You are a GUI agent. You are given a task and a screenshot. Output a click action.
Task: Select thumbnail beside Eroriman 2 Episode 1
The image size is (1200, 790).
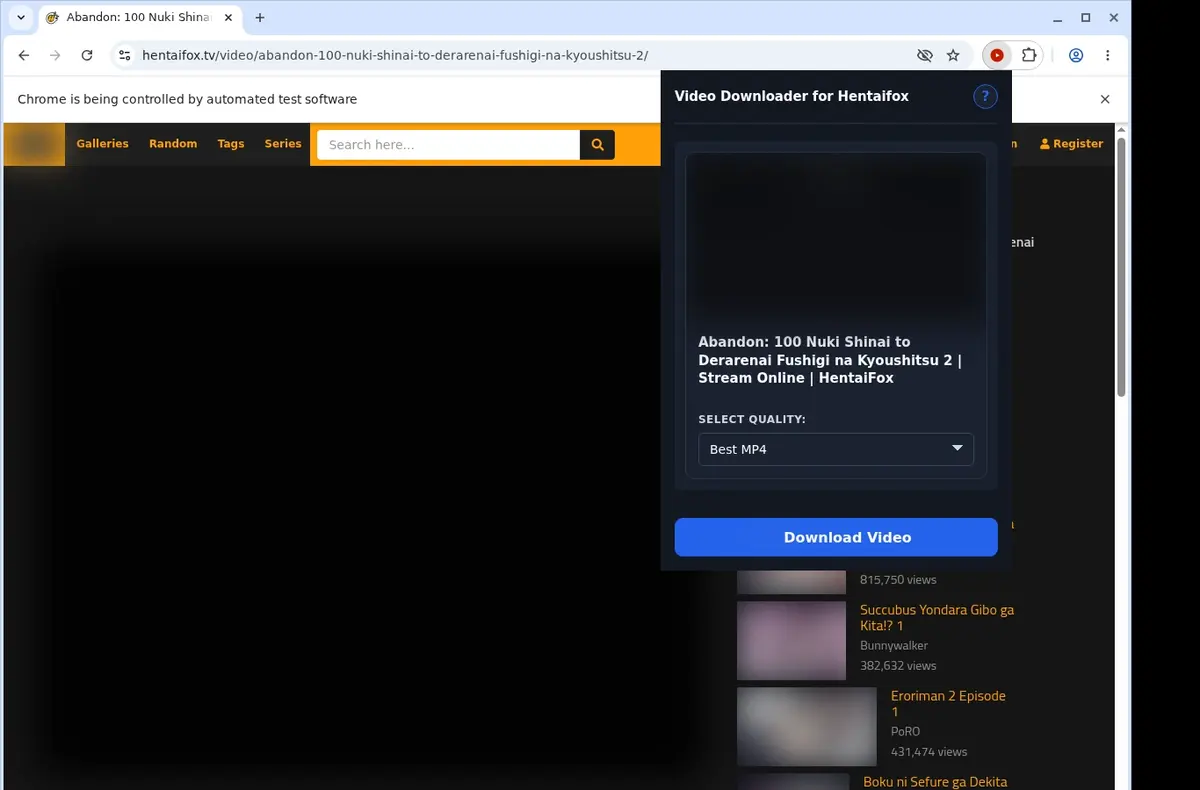pyautogui.click(x=807, y=726)
